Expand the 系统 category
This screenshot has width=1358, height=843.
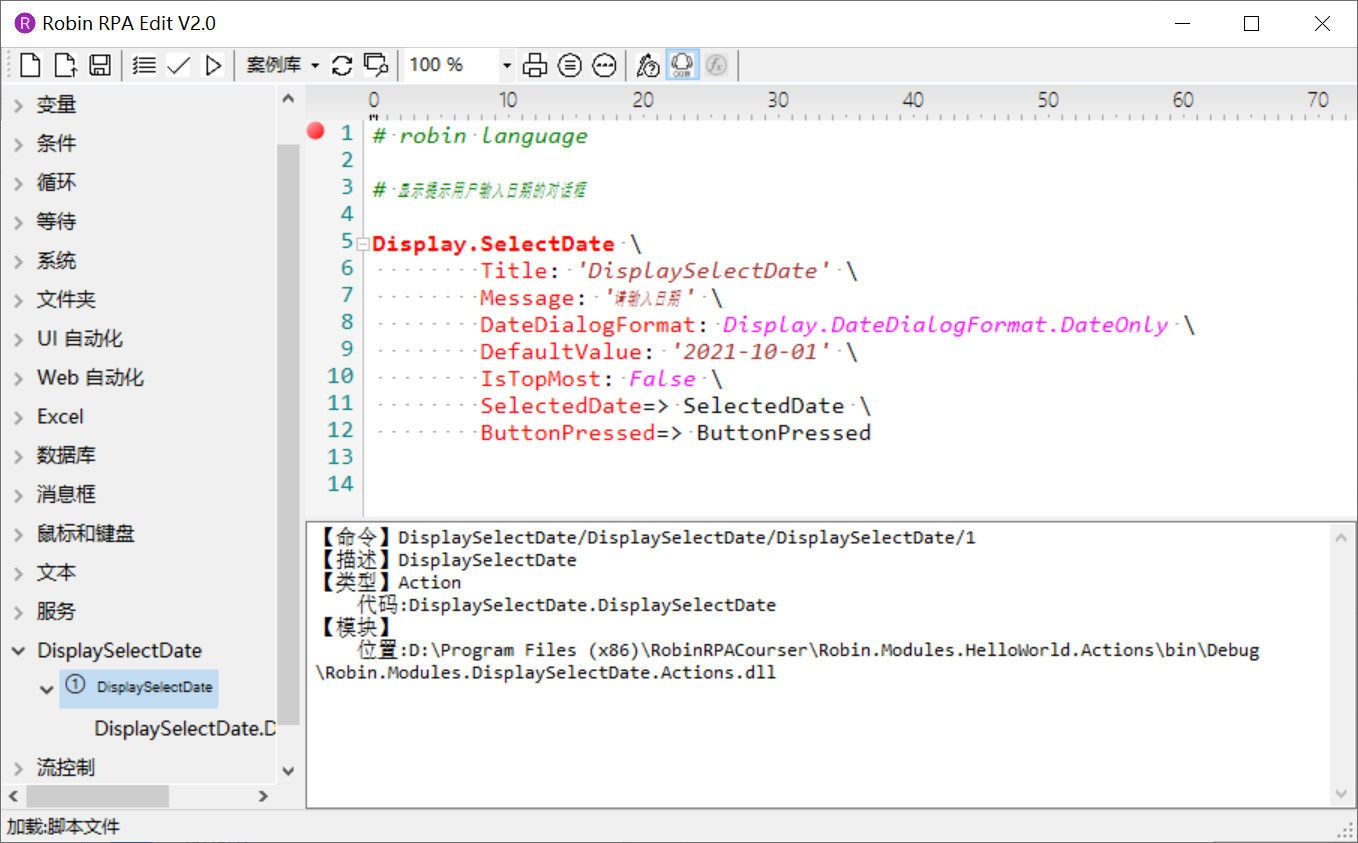pyautogui.click(x=19, y=261)
